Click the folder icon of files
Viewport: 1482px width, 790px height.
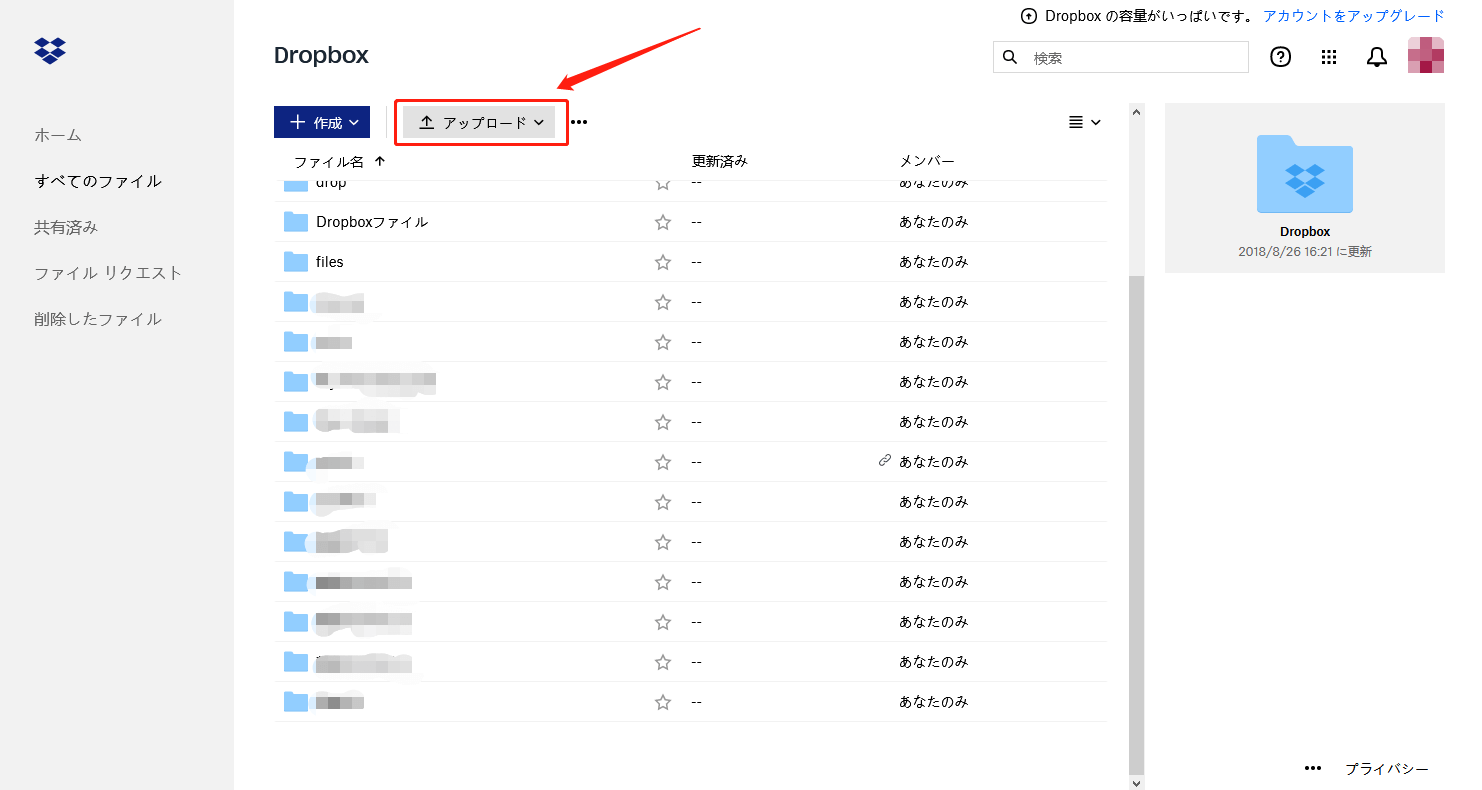pos(296,261)
